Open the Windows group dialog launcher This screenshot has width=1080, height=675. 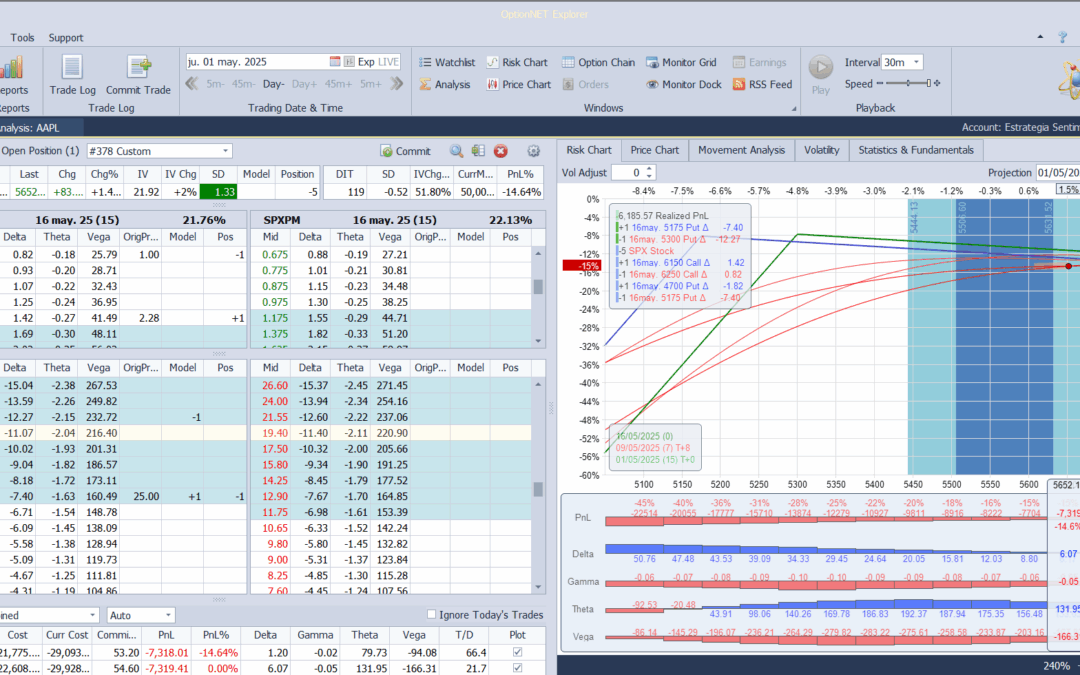tap(794, 108)
